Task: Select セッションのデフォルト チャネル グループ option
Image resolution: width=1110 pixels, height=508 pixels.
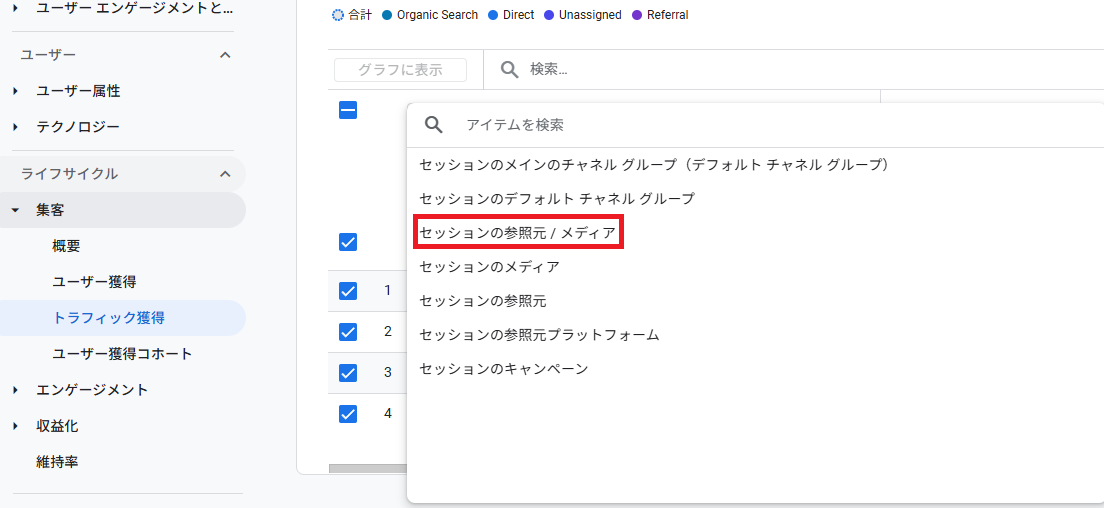Action: [557, 199]
